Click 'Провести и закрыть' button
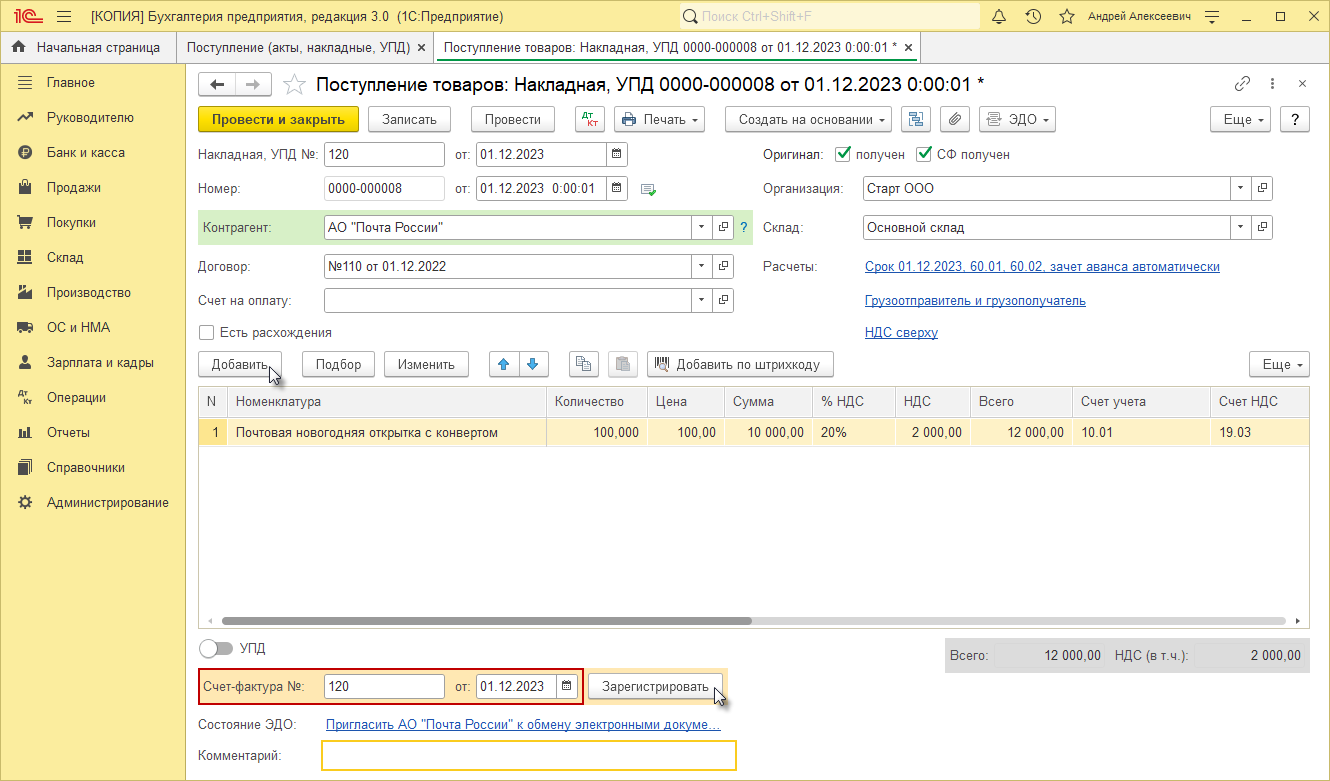The width and height of the screenshot is (1330, 781). (278, 119)
